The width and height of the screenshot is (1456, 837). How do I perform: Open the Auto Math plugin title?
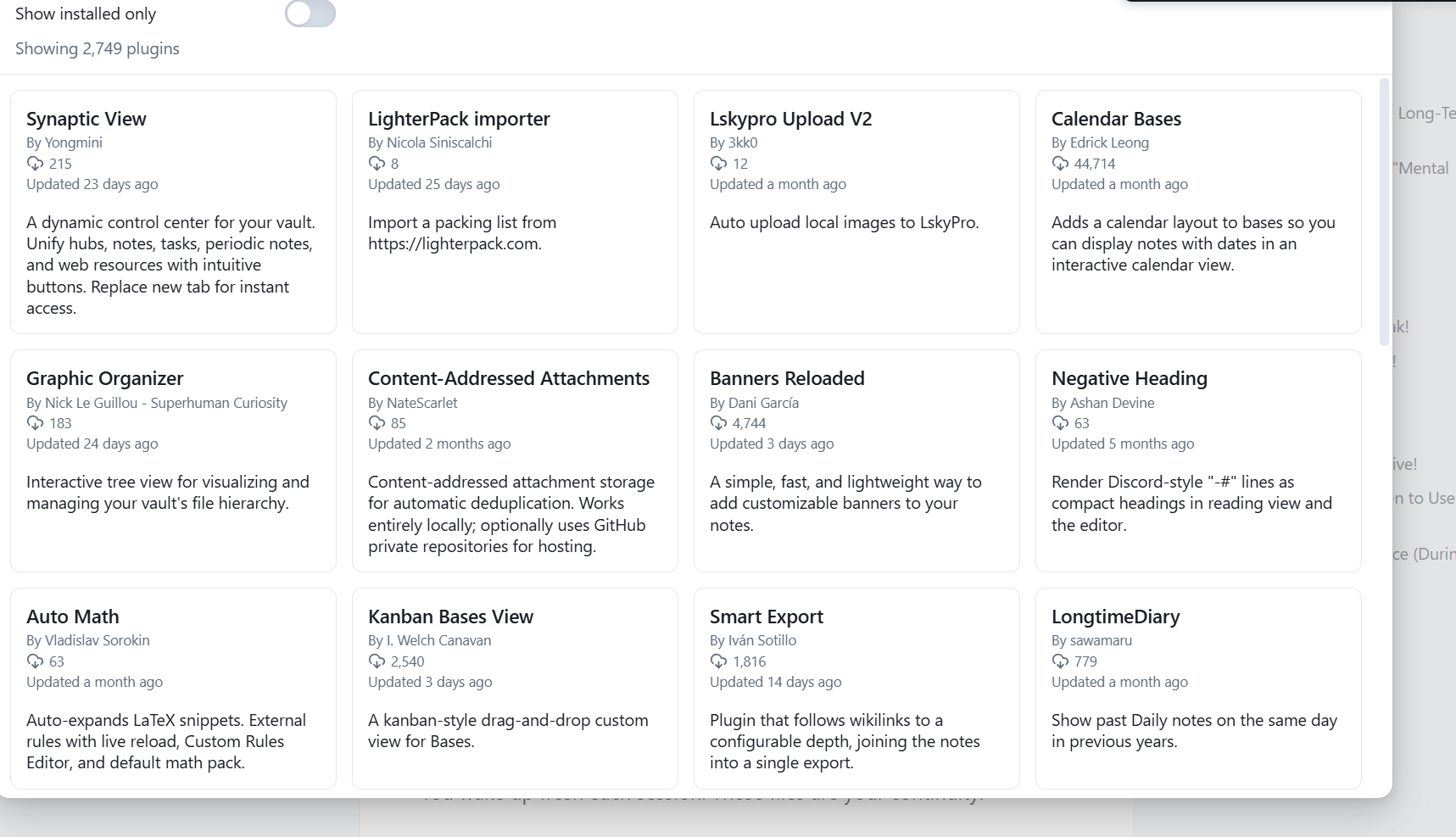click(73, 617)
